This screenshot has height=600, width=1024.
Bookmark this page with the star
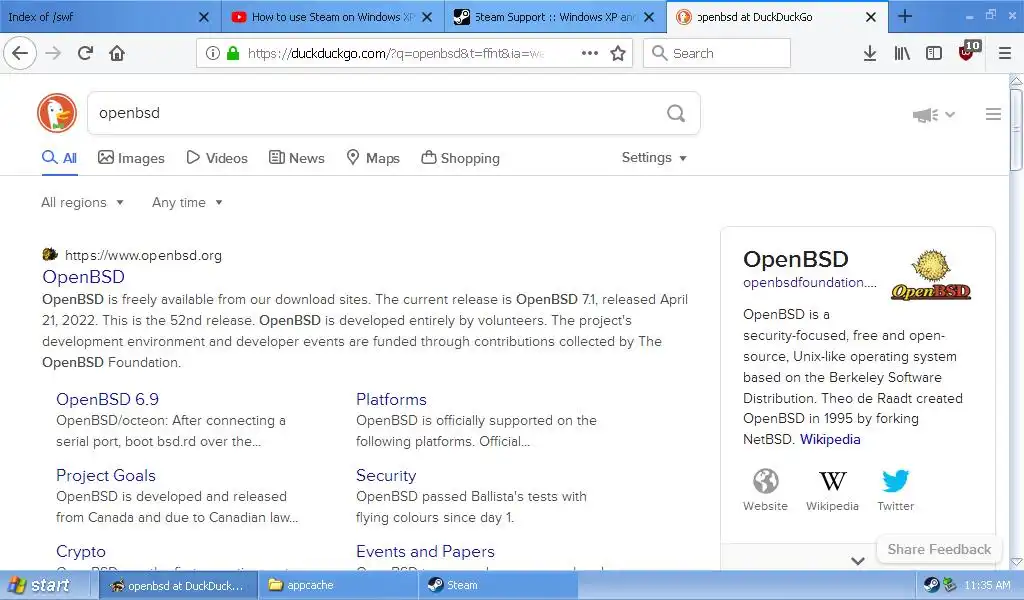[618, 53]
